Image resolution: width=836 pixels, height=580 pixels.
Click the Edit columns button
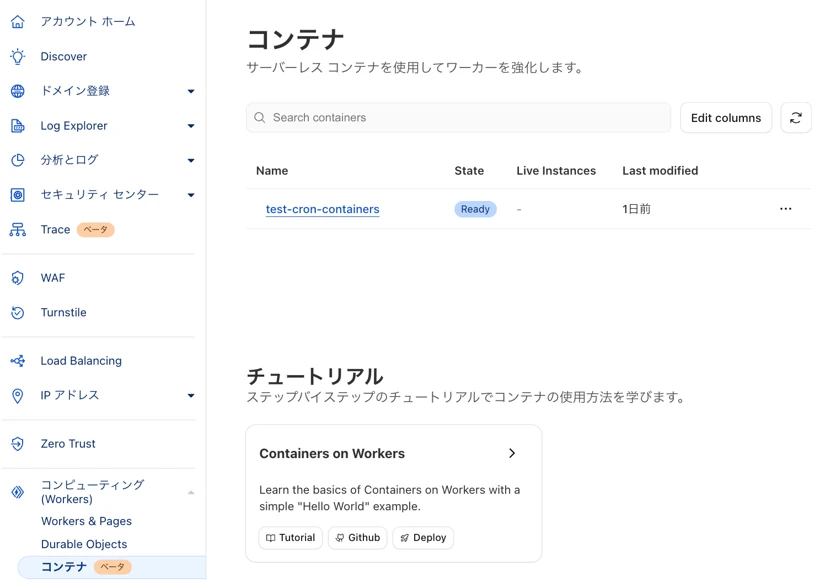(x=725, y=118)
